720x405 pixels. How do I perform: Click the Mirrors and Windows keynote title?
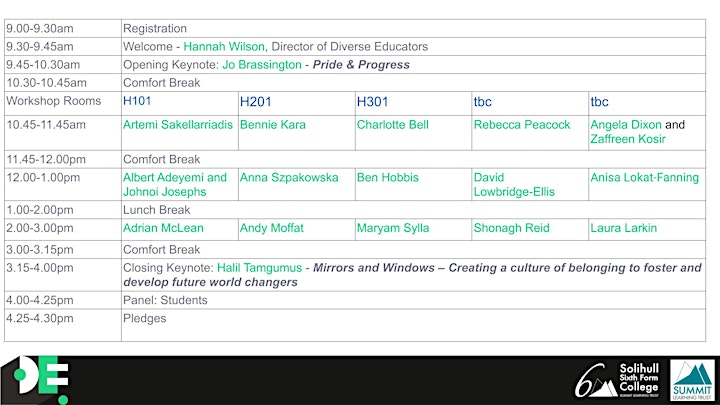click(412, 275)
